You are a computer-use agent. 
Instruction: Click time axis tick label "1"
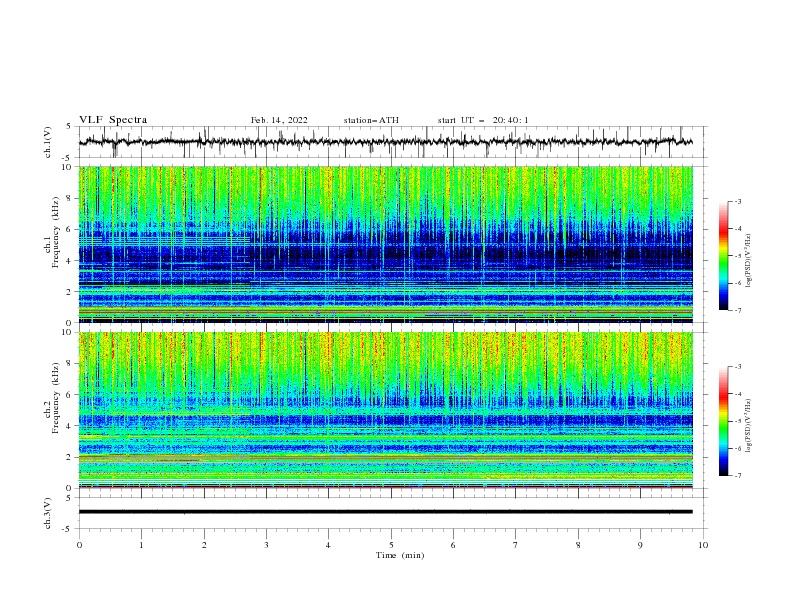141,545
